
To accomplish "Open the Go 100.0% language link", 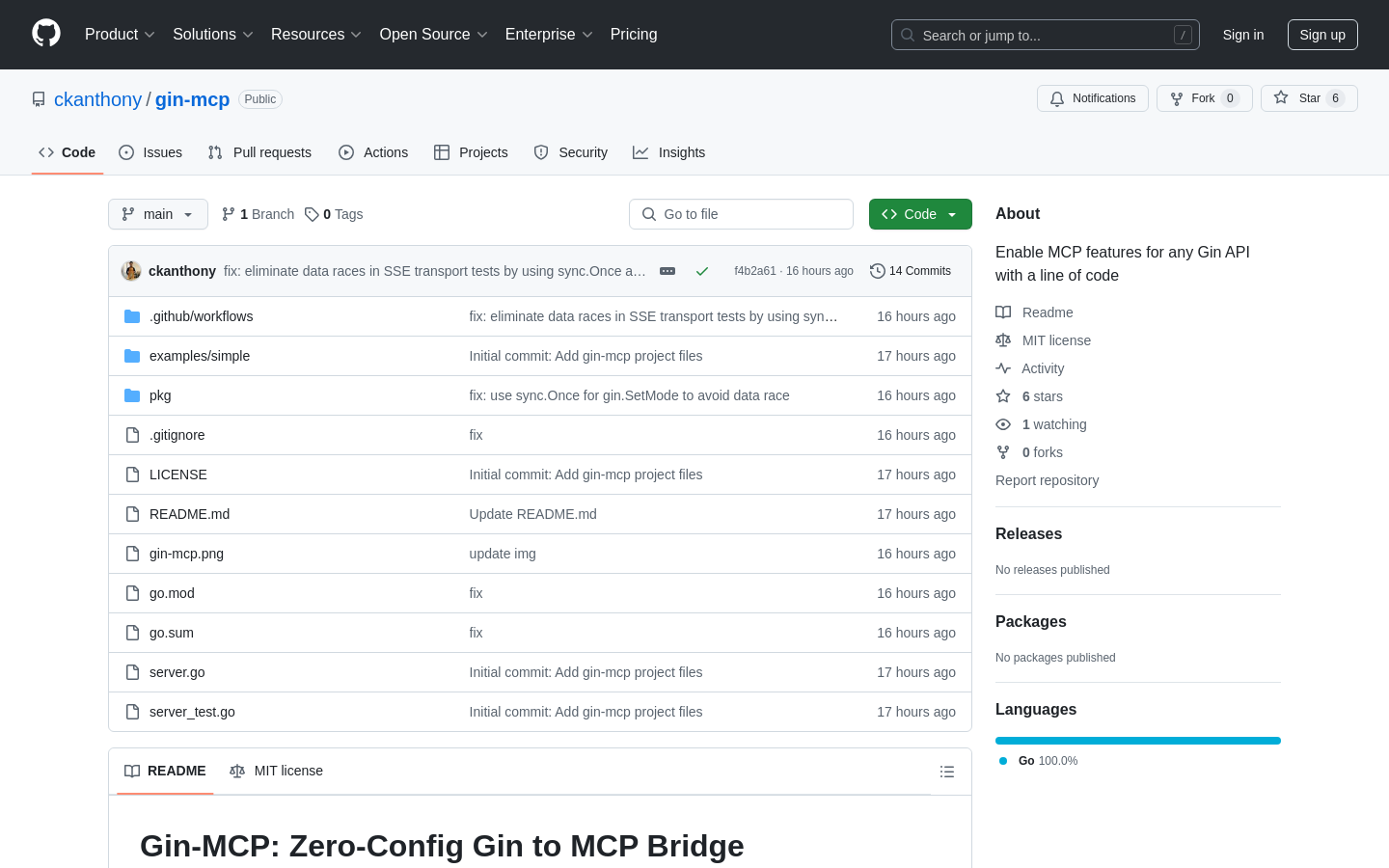I will [x=1040, y=761].
